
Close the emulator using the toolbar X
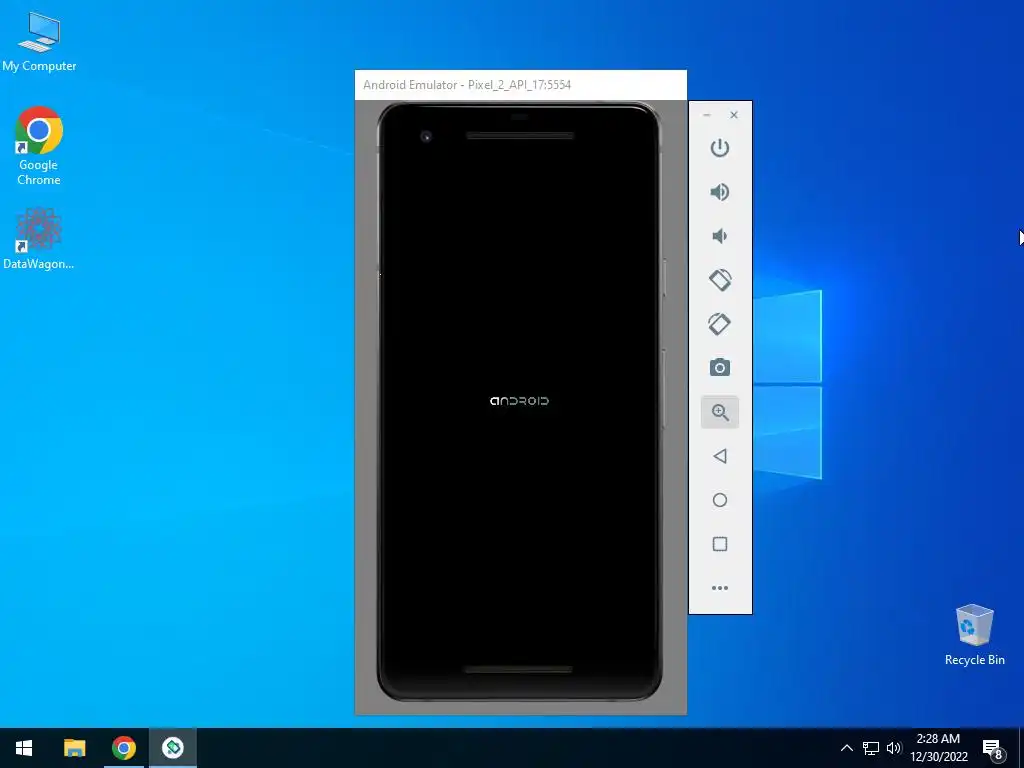pos(734,115)
